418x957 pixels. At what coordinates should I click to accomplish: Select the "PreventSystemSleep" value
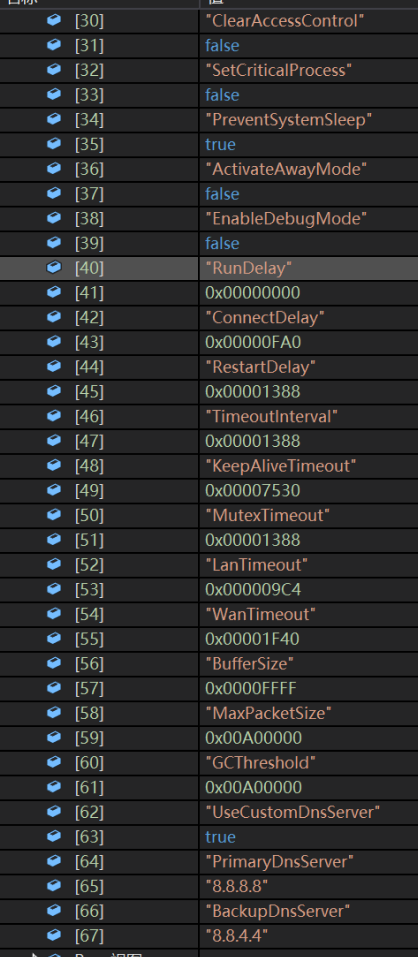coord(289,120)
